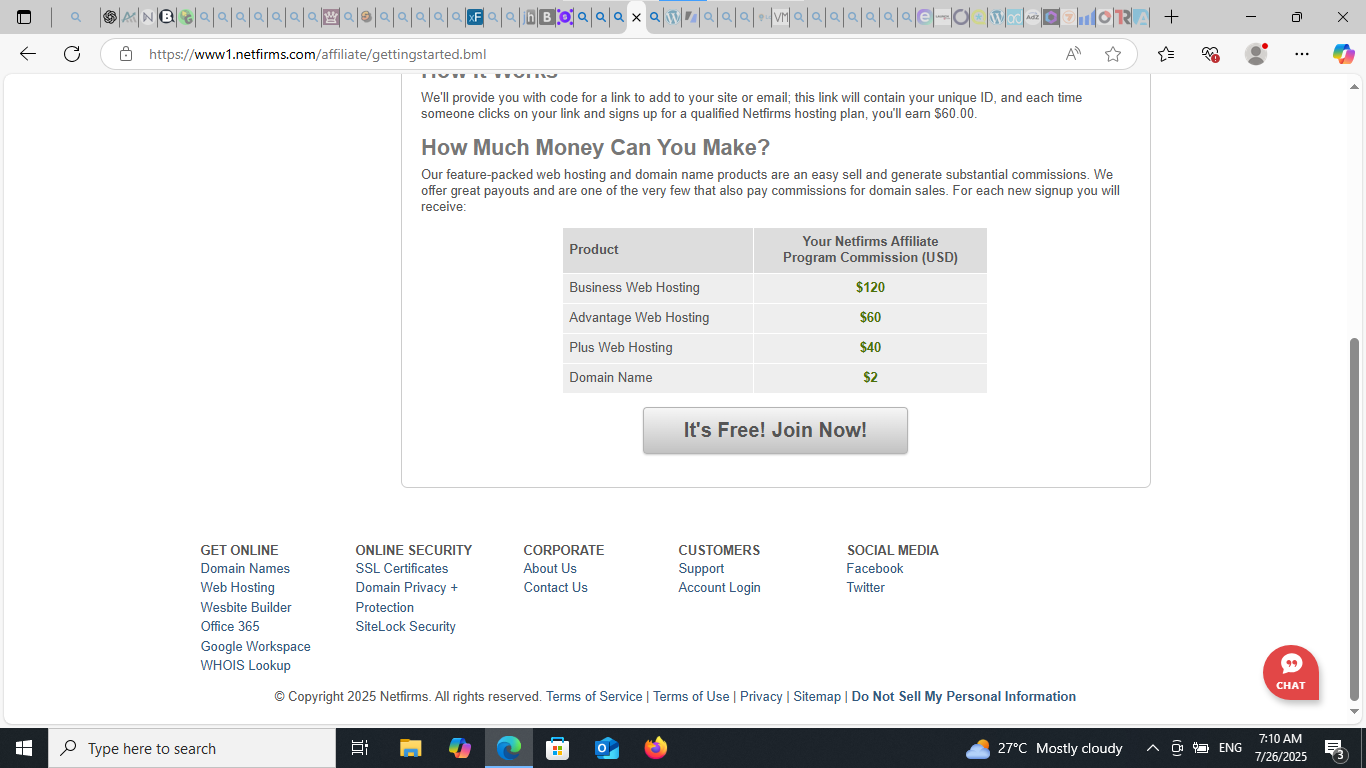The height and width of the screenshot is (768, 1366).
Task: Open the Windows Start menu
Action: [x=24, y=748]
